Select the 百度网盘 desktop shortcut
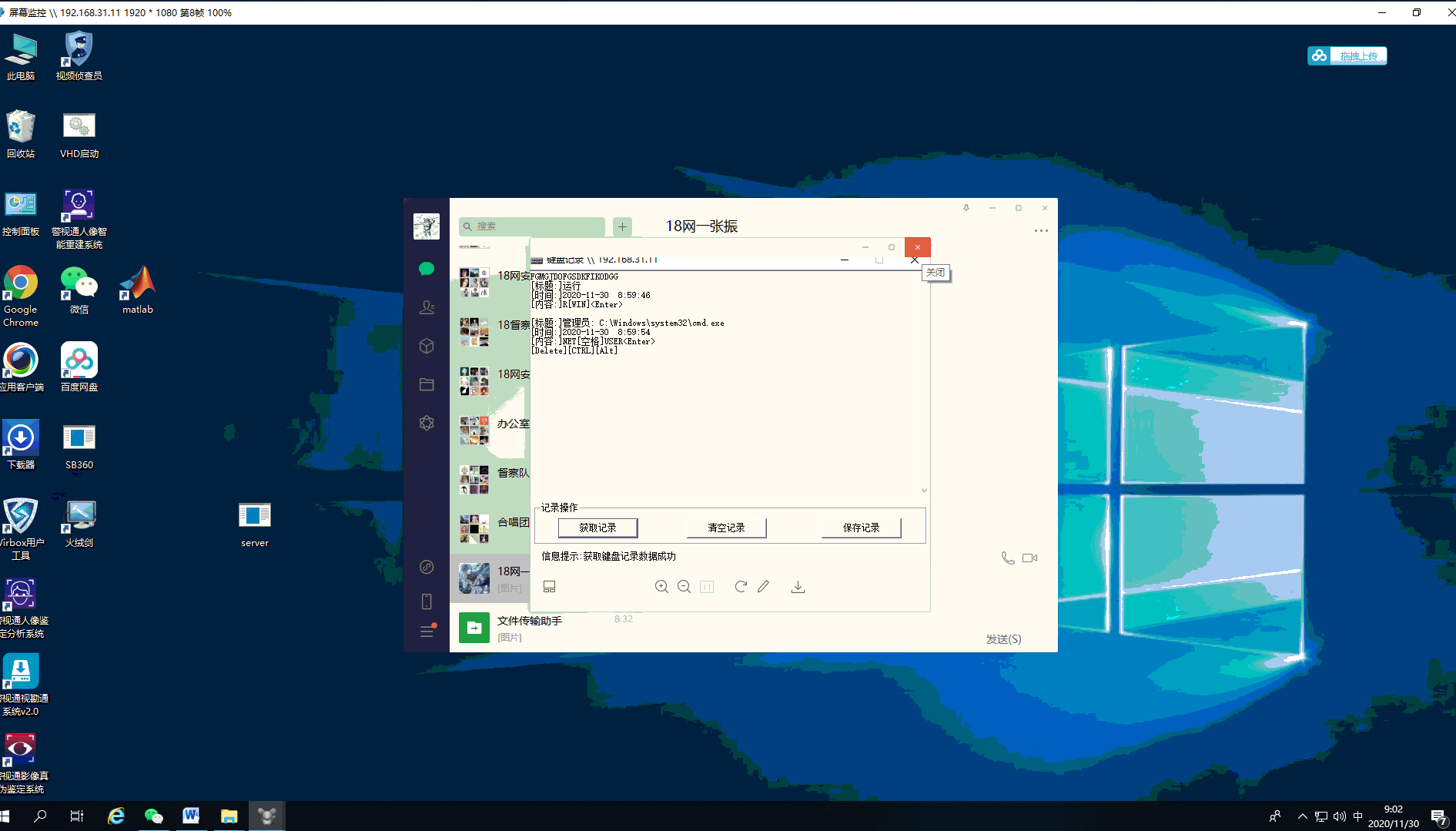The width and height of the screenshot is (1456, 831). point(79,367)
